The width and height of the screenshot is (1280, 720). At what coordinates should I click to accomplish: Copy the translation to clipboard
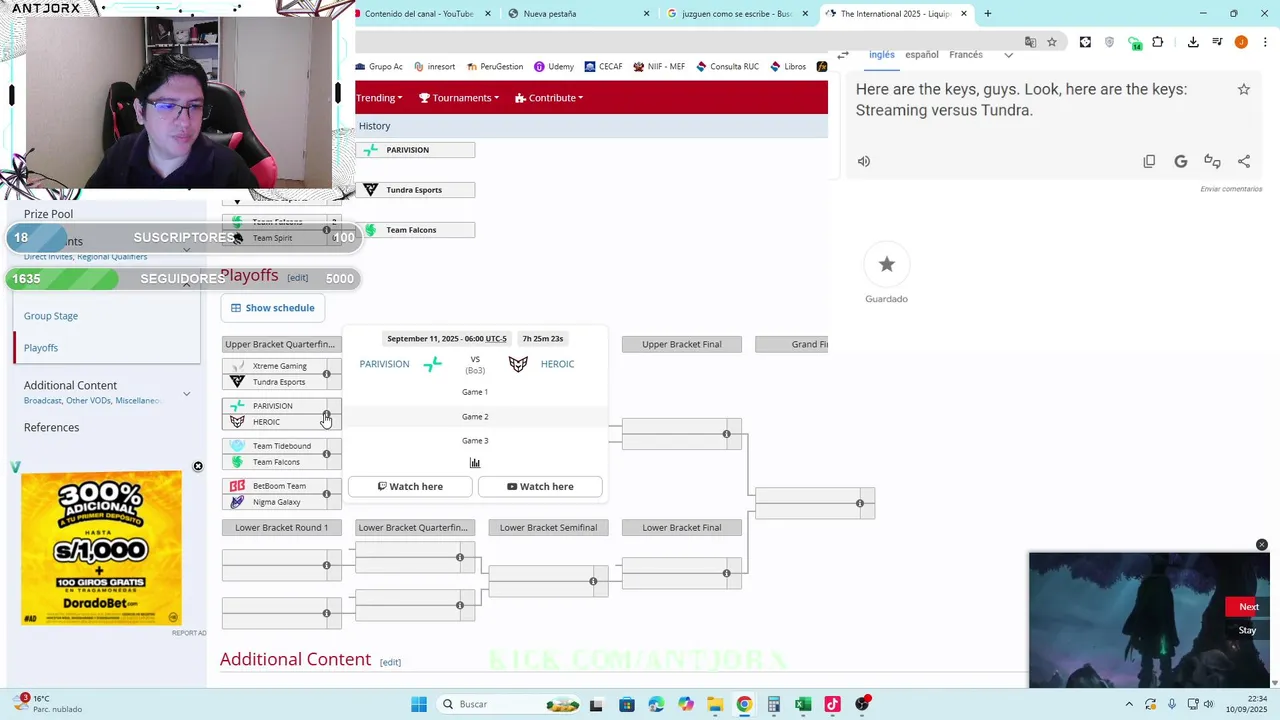pyautogui.click(x=1149, y=161)
